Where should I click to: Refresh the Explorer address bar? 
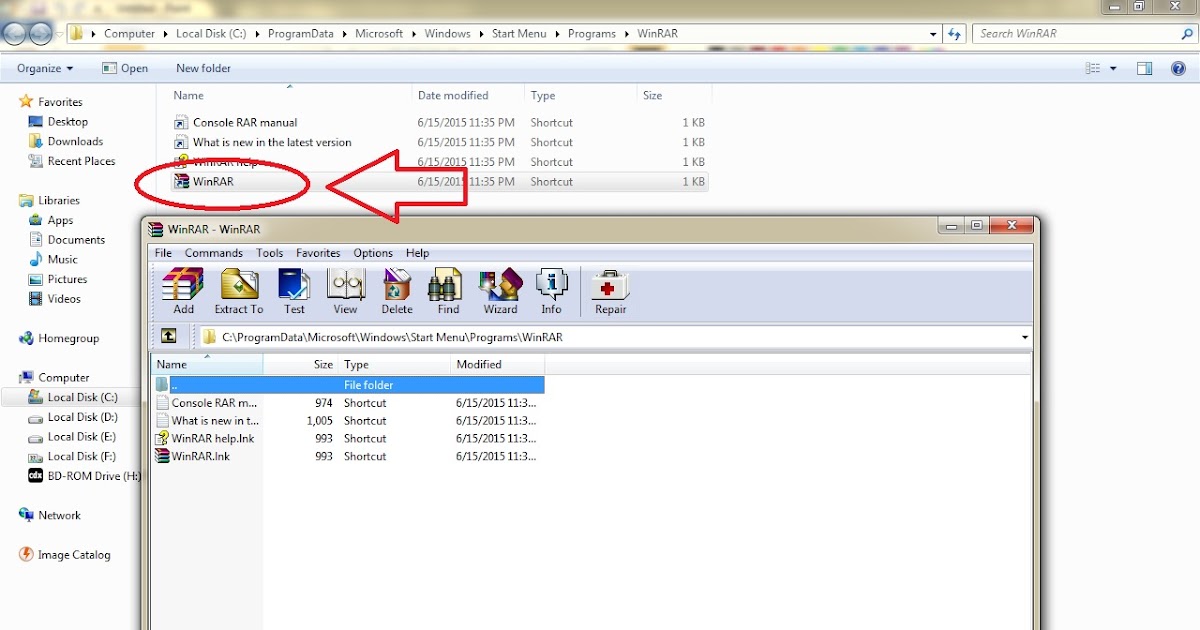pyautogui.click(x=954, y=33)
